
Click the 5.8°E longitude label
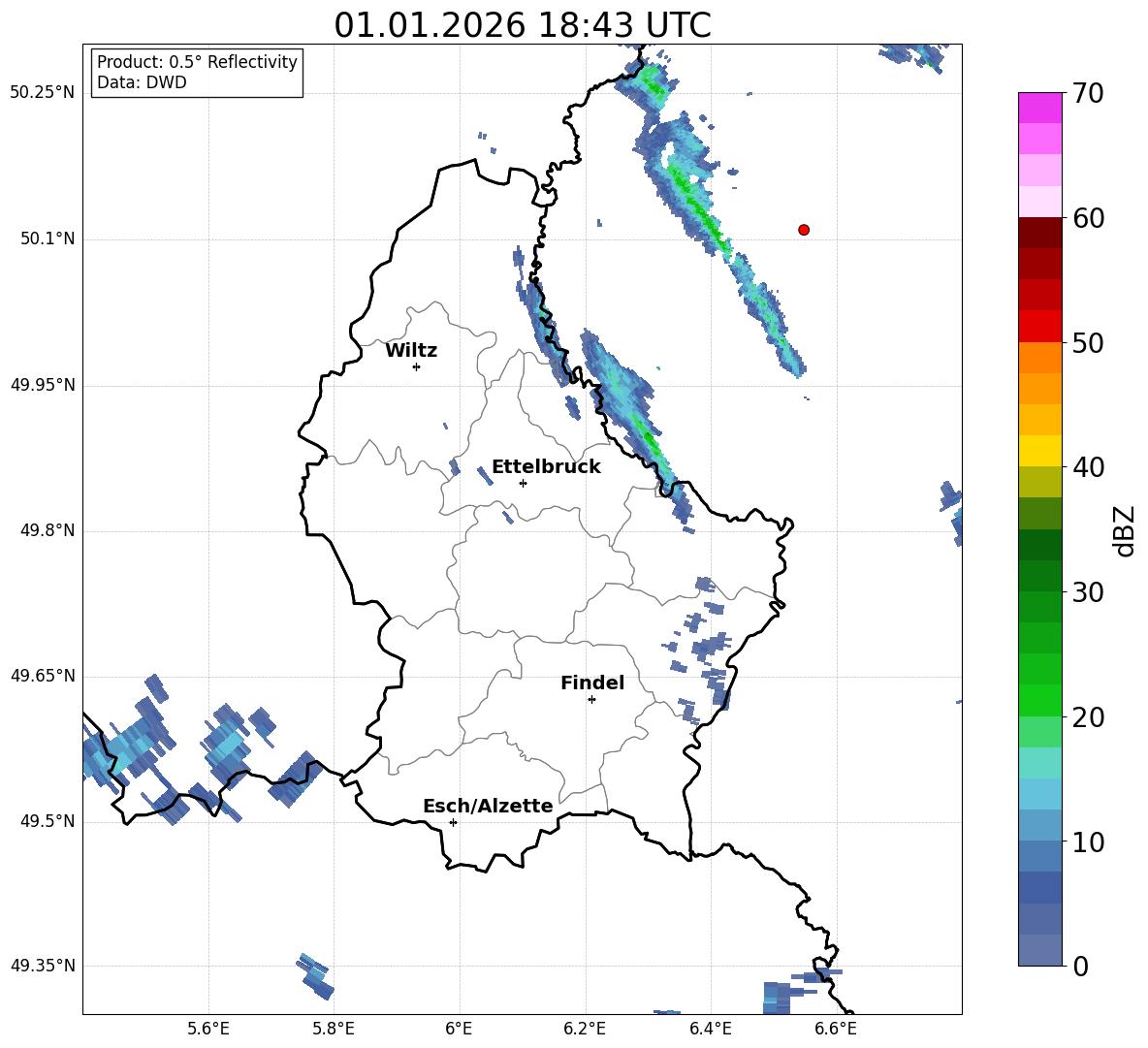(334, 1029)
